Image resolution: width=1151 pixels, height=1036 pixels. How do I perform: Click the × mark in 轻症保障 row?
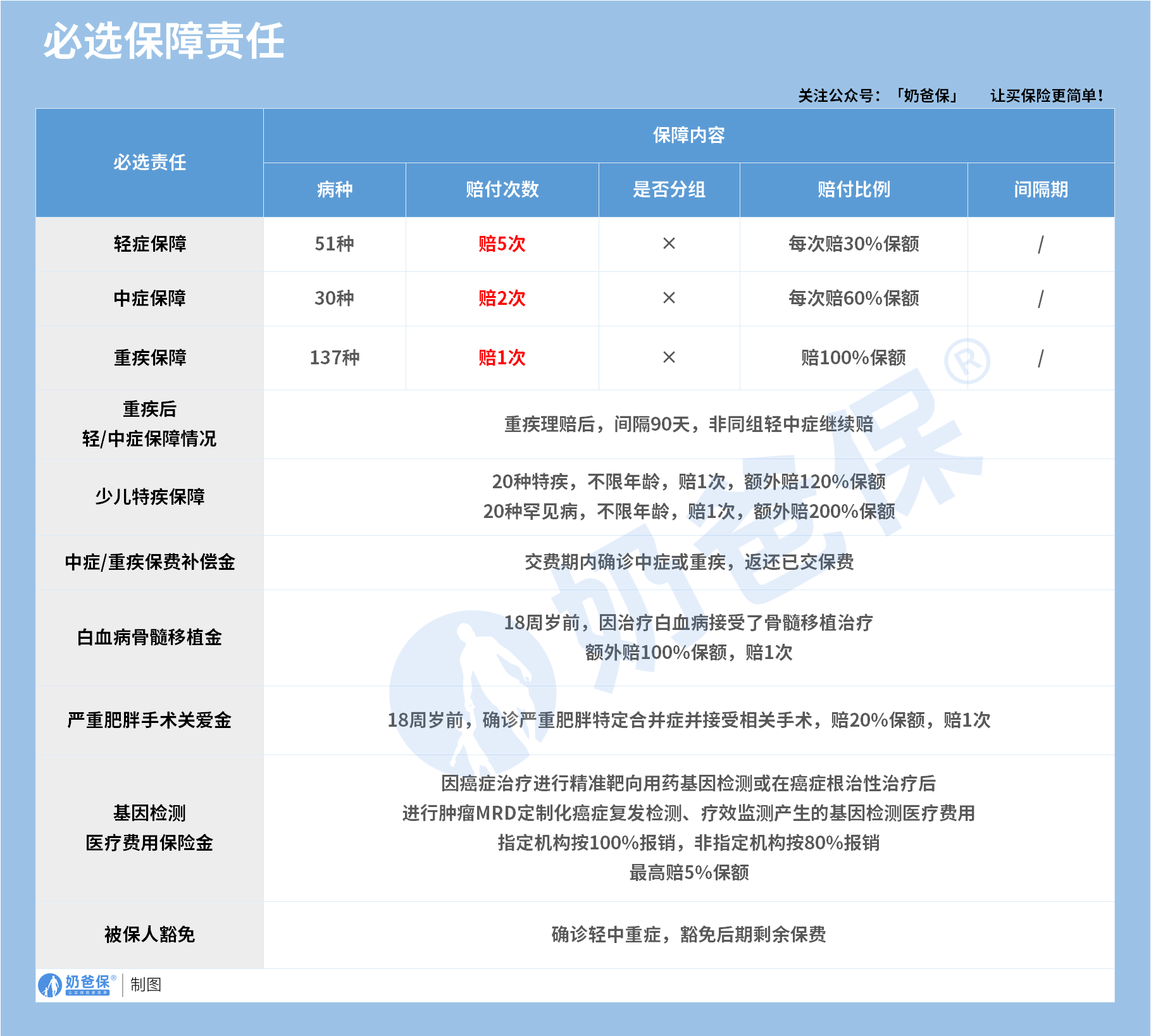click(x=669, y=244)
